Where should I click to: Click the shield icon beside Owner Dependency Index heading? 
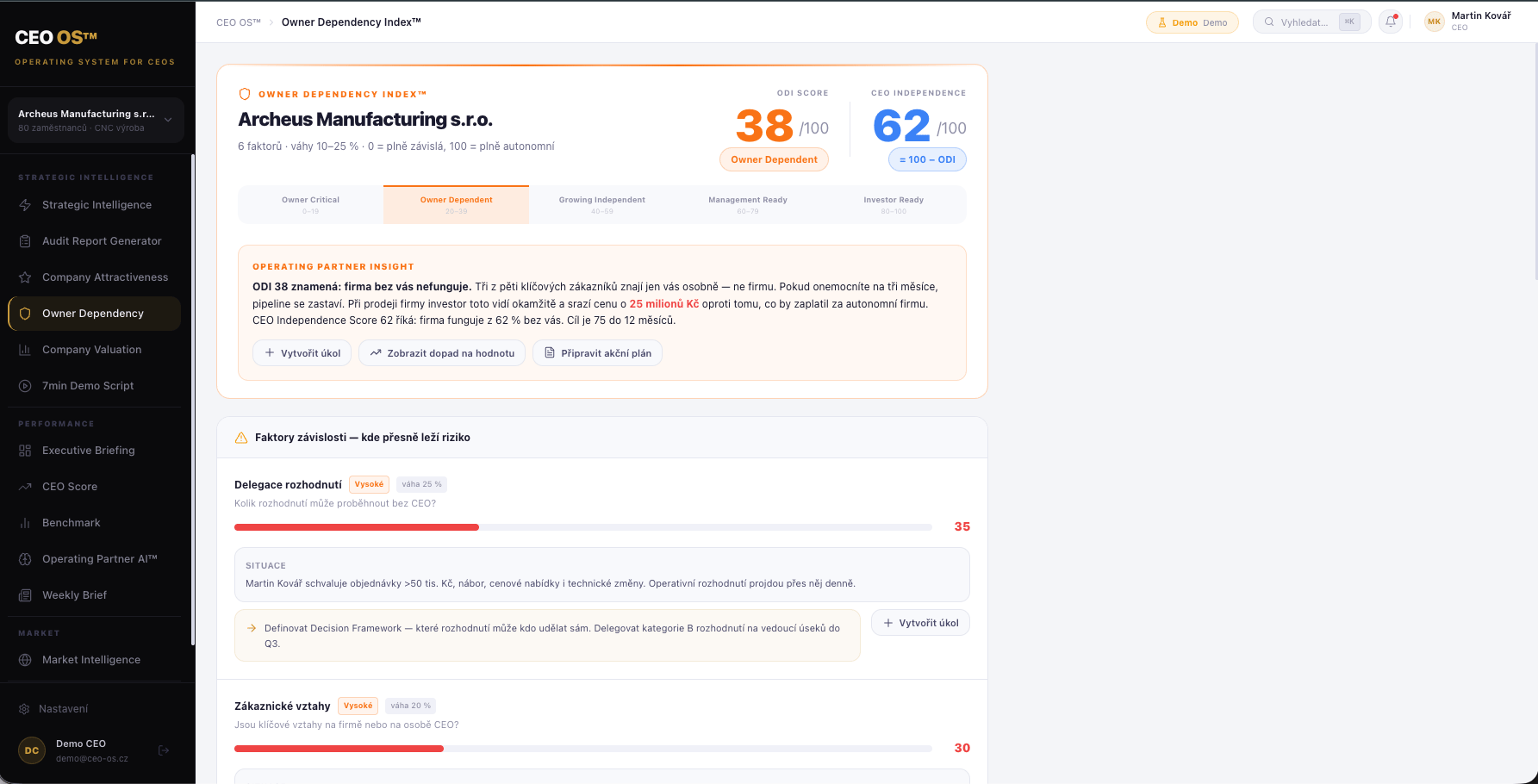tap(245, 94)
